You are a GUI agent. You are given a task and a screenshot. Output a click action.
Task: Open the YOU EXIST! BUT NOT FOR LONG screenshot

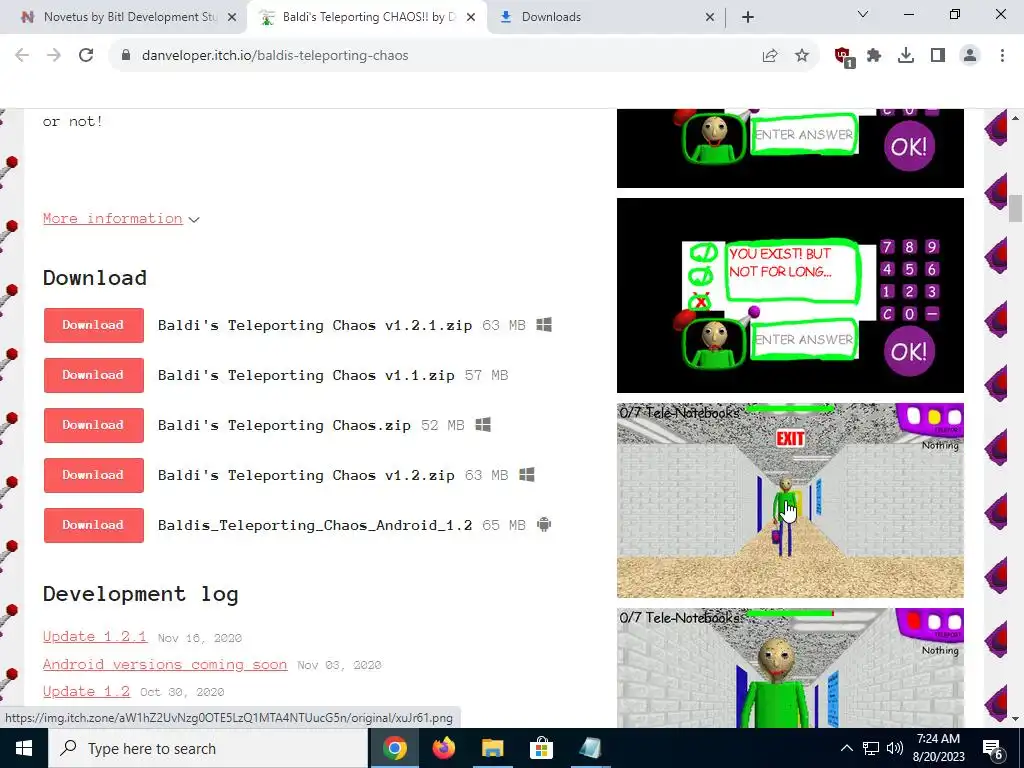click(790, 295)
